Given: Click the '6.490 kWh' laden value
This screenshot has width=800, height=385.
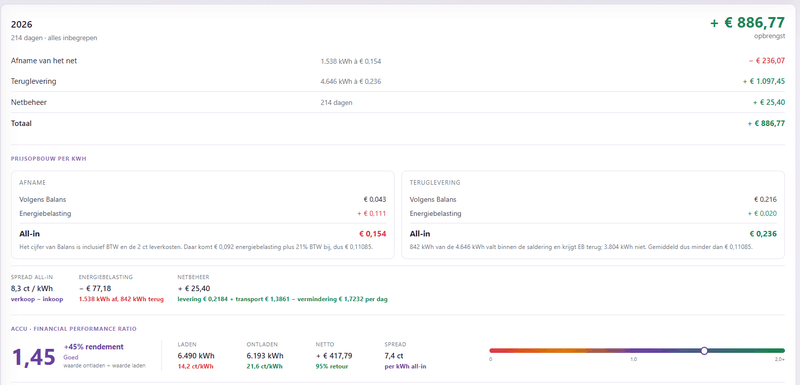Looking at the screenshot, I should tap(195, 355).
